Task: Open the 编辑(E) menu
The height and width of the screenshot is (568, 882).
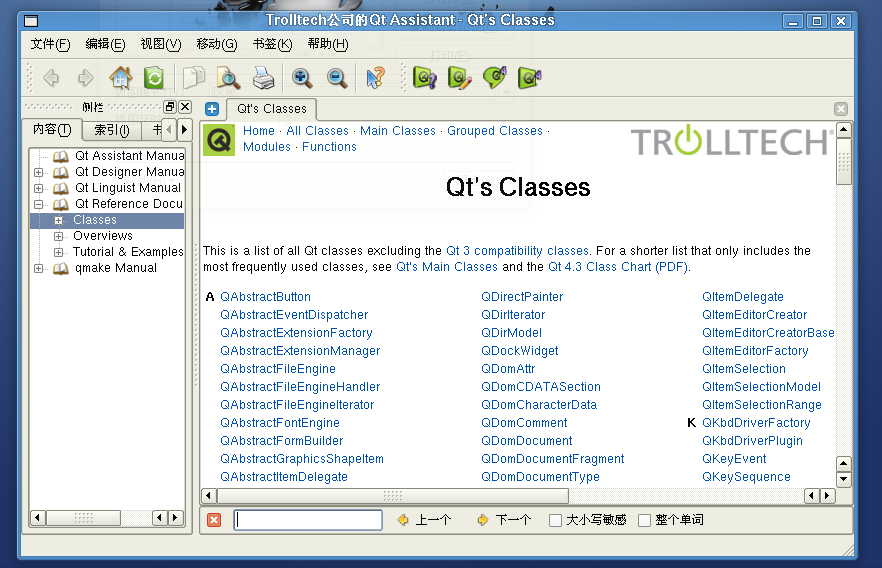Action: point(105,44)
